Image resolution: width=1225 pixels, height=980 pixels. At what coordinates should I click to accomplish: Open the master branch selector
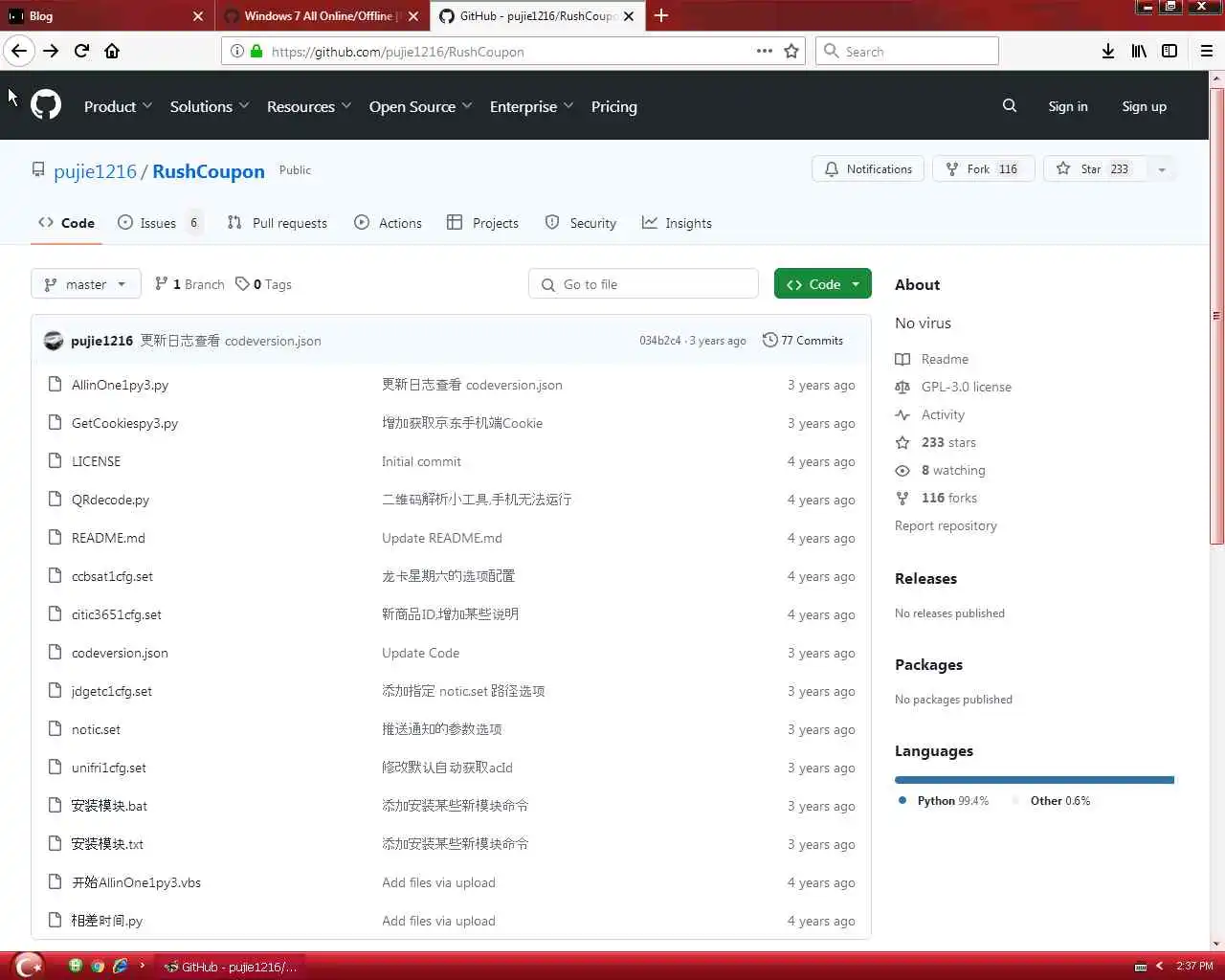86,284
